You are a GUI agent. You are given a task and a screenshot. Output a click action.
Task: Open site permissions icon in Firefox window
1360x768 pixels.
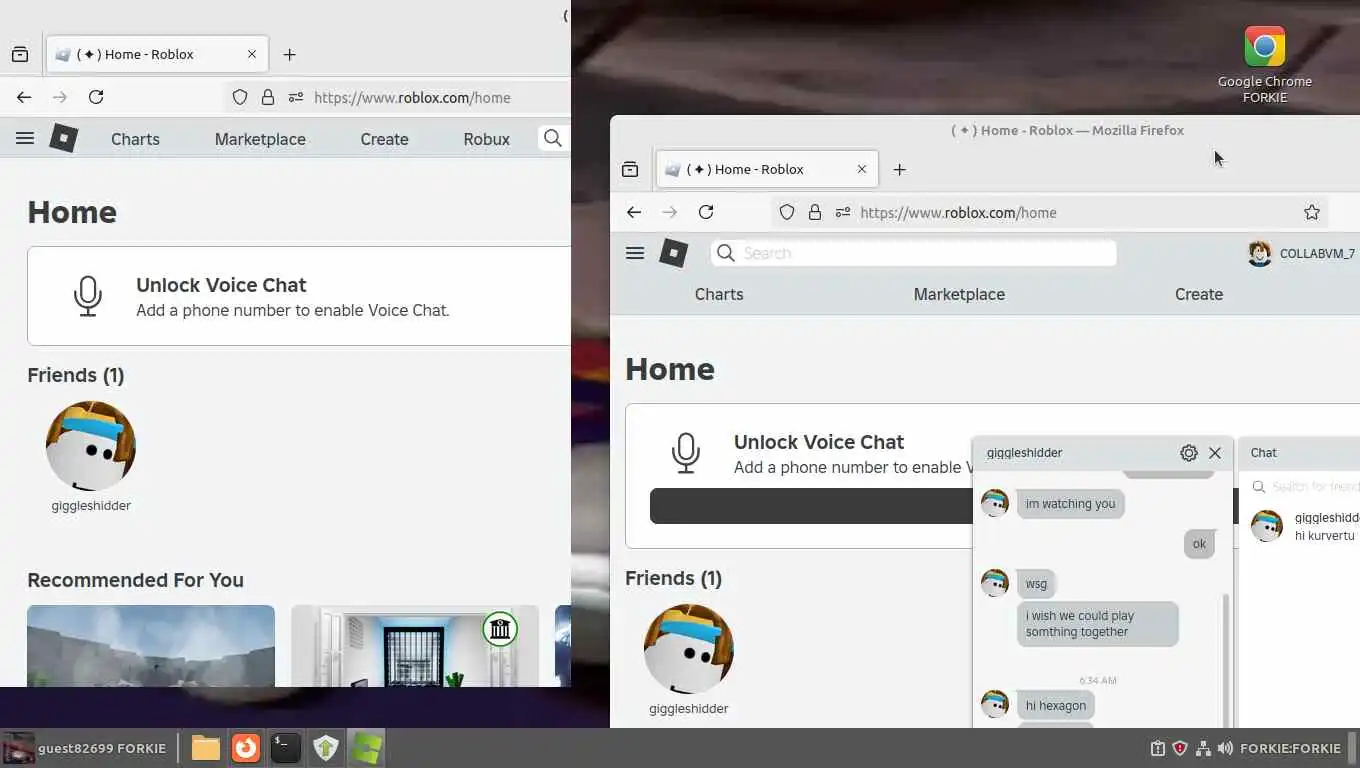click(843, 212)
